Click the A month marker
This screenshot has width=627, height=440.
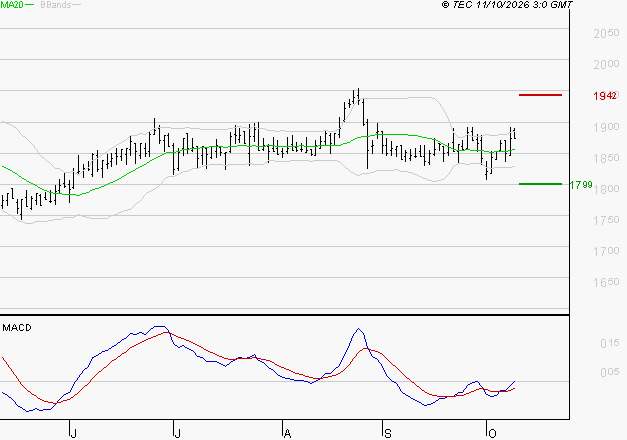287,433
